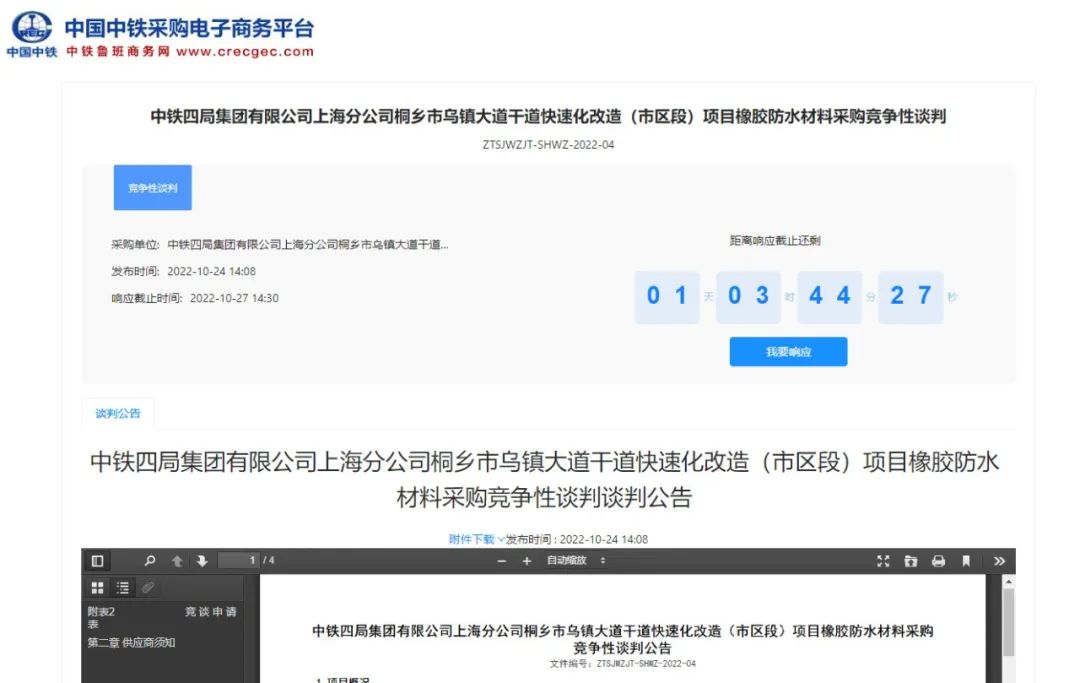This screenshot has height=683, width=1080.
Task: Go to the previous PDF page
Action: [x=177, y=561]
